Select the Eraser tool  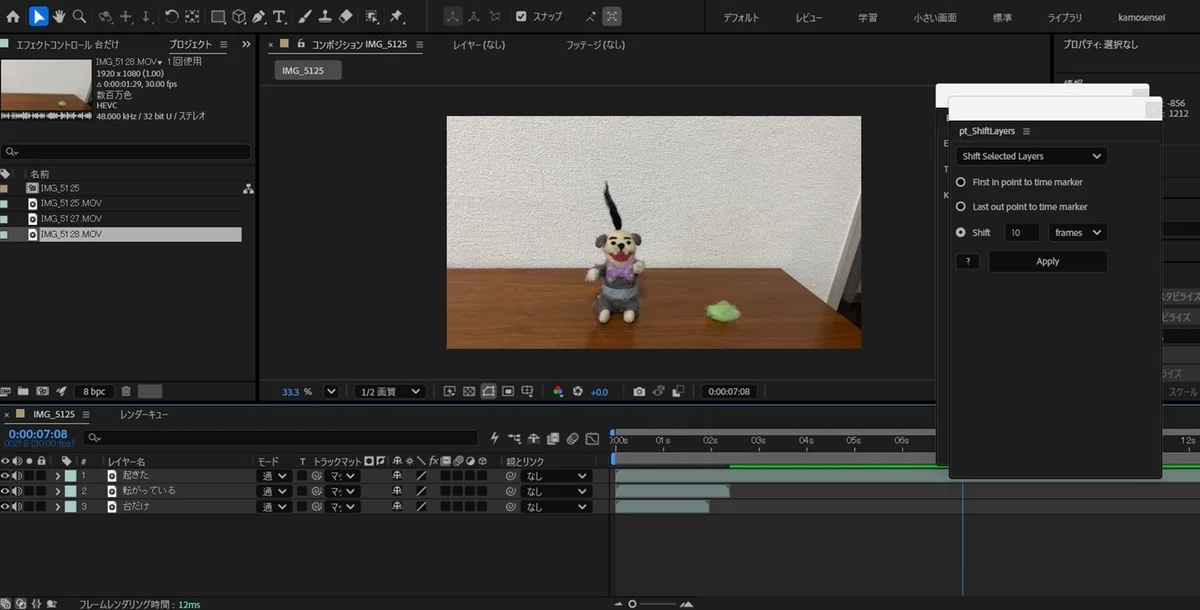[x=345, y=16]
